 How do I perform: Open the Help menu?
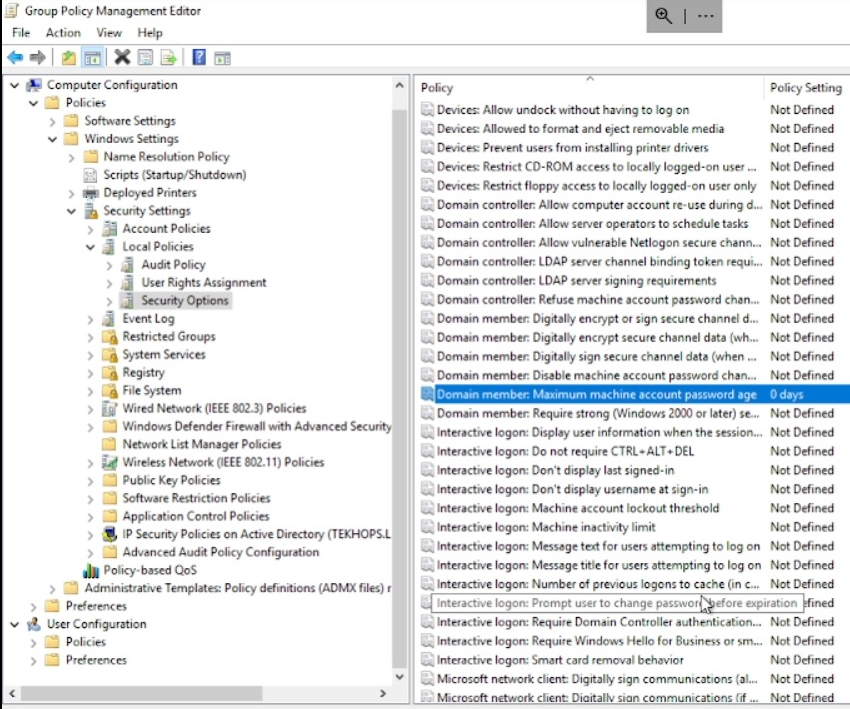(x=150, y=33)
